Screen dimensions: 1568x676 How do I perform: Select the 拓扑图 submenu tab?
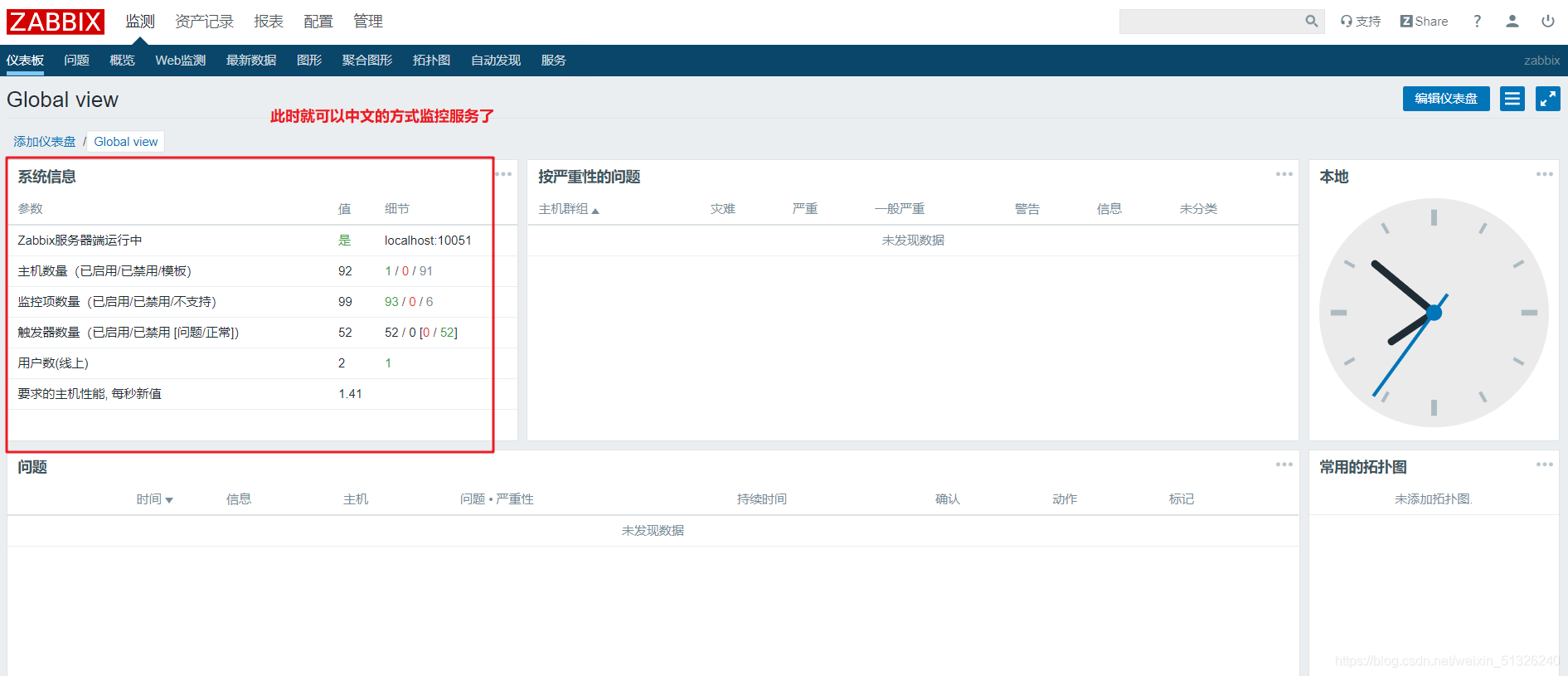[x=431, y=61]
